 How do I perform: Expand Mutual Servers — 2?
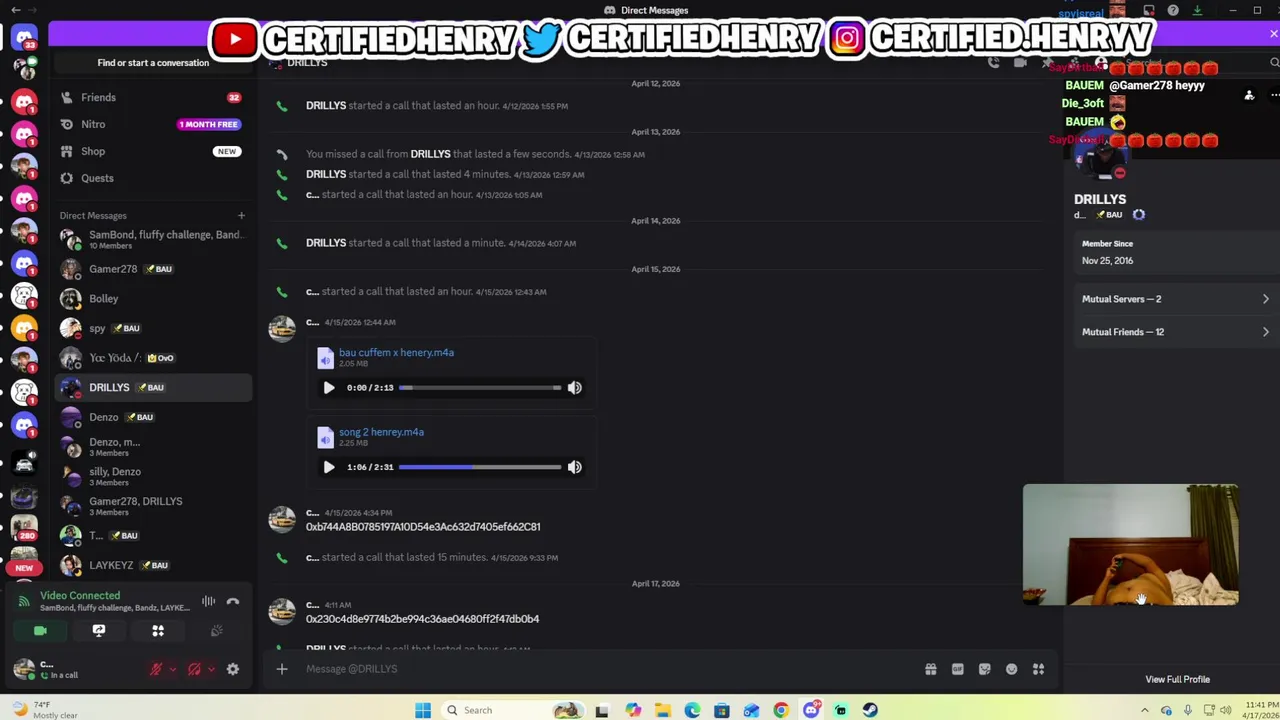(1175, 299)
